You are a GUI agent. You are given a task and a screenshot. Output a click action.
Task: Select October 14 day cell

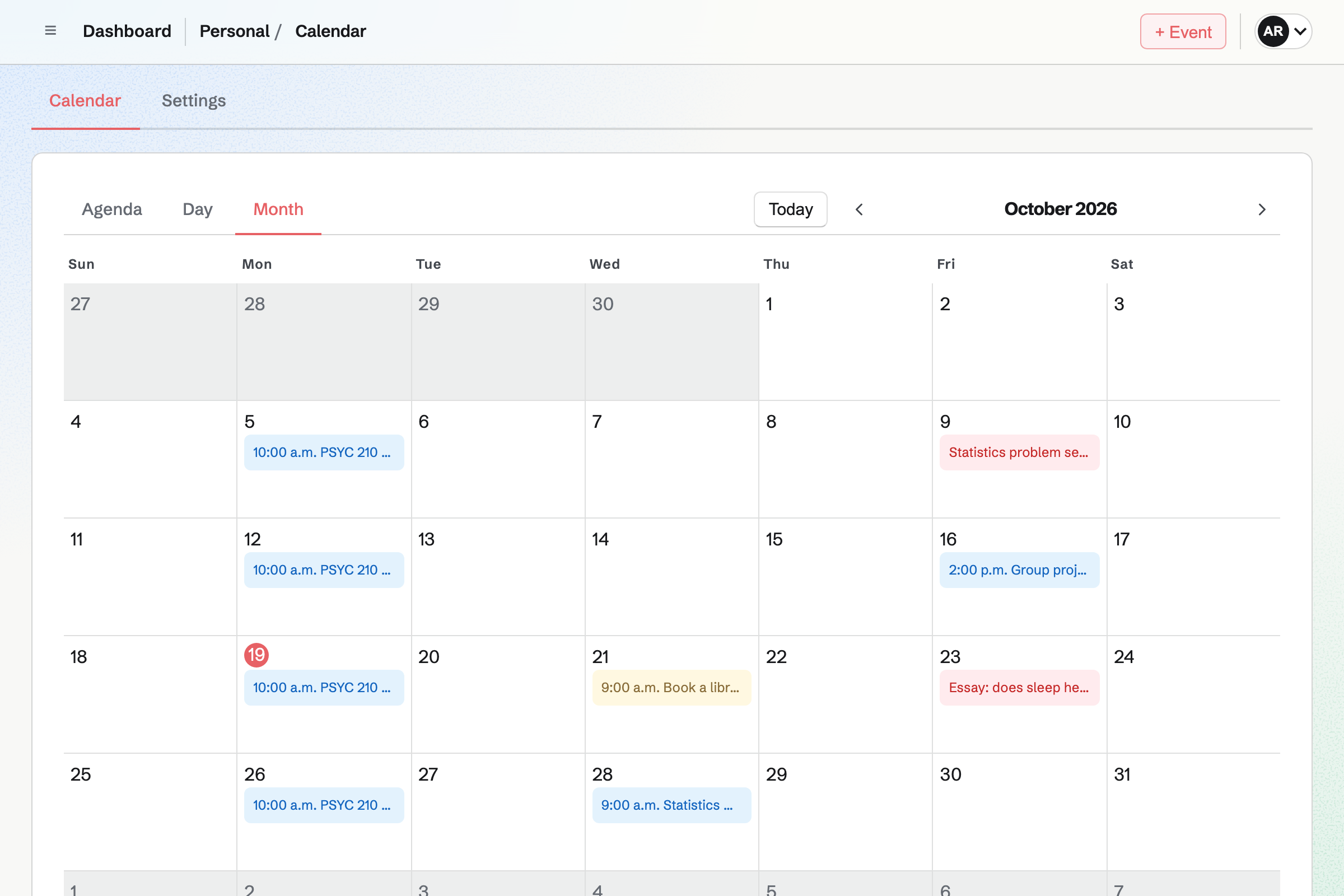tap(672, 577)
